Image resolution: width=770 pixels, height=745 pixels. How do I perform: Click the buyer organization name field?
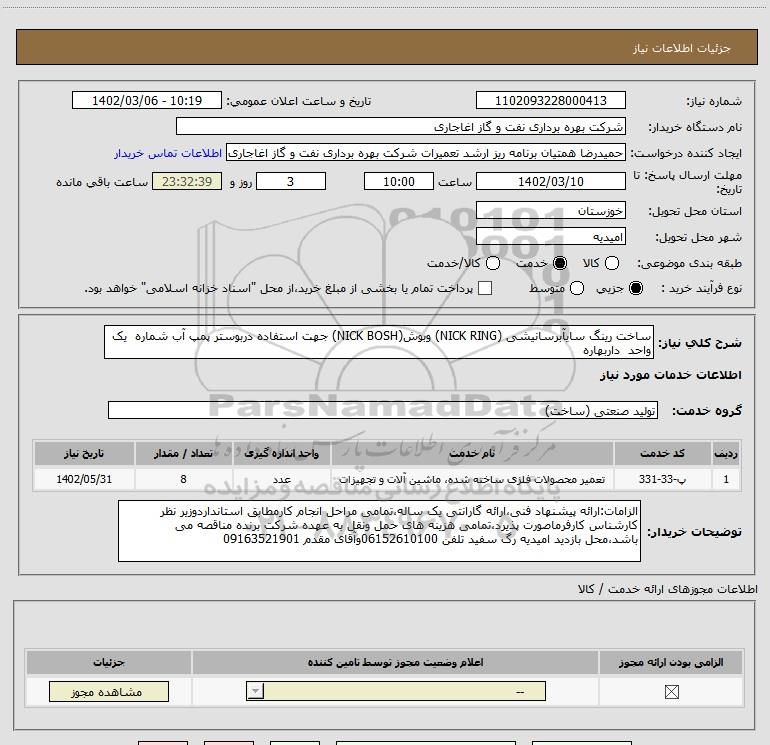[x=401, y=126]
